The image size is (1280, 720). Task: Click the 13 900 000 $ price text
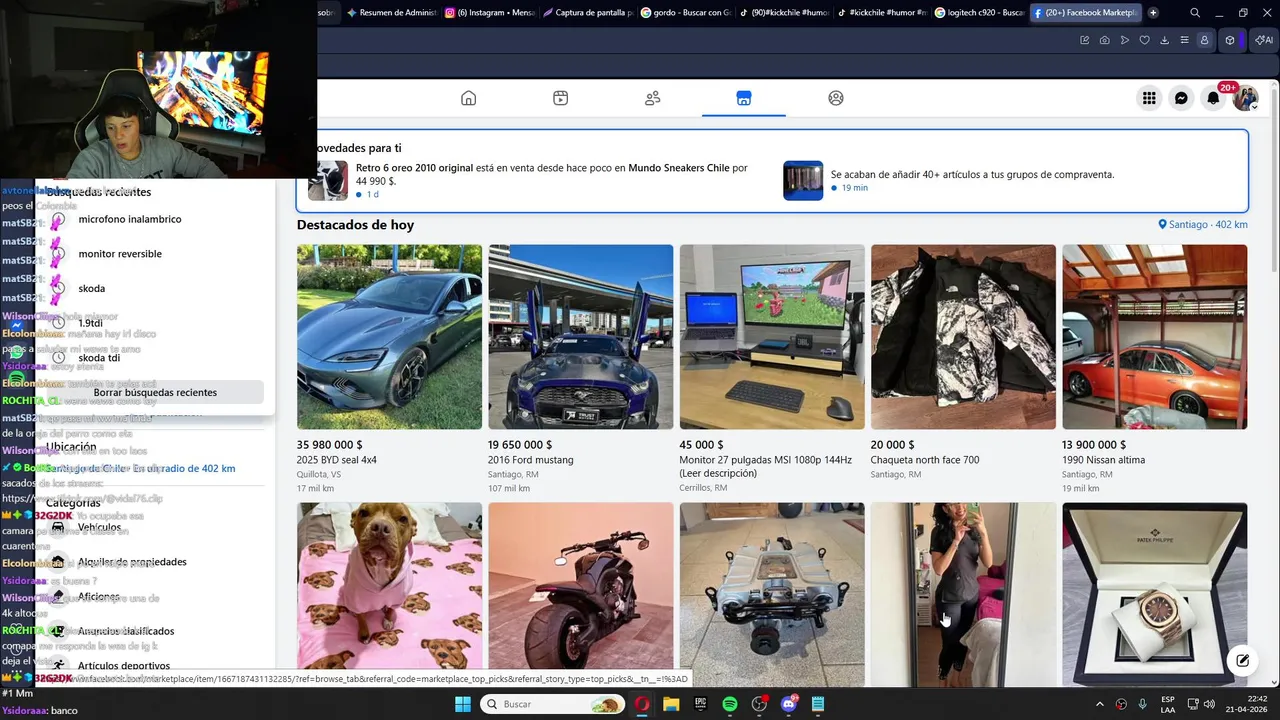click(1094, 445)
